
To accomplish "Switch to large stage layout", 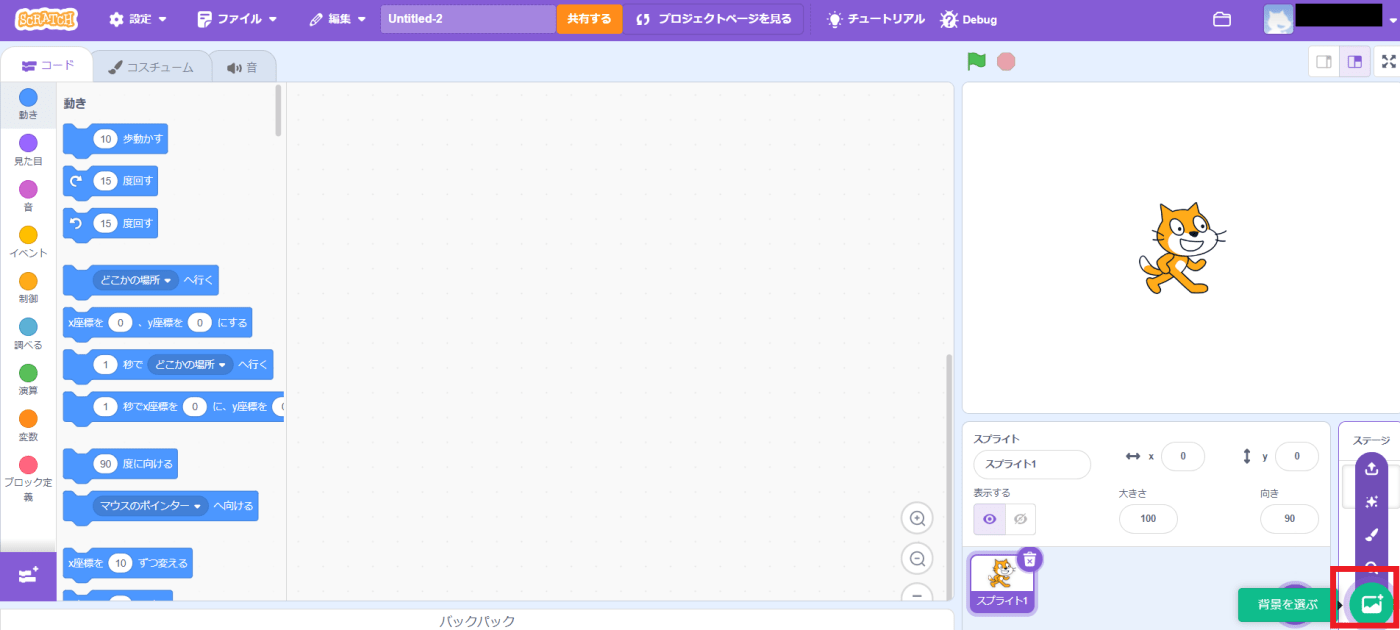I will (1354, 62).
